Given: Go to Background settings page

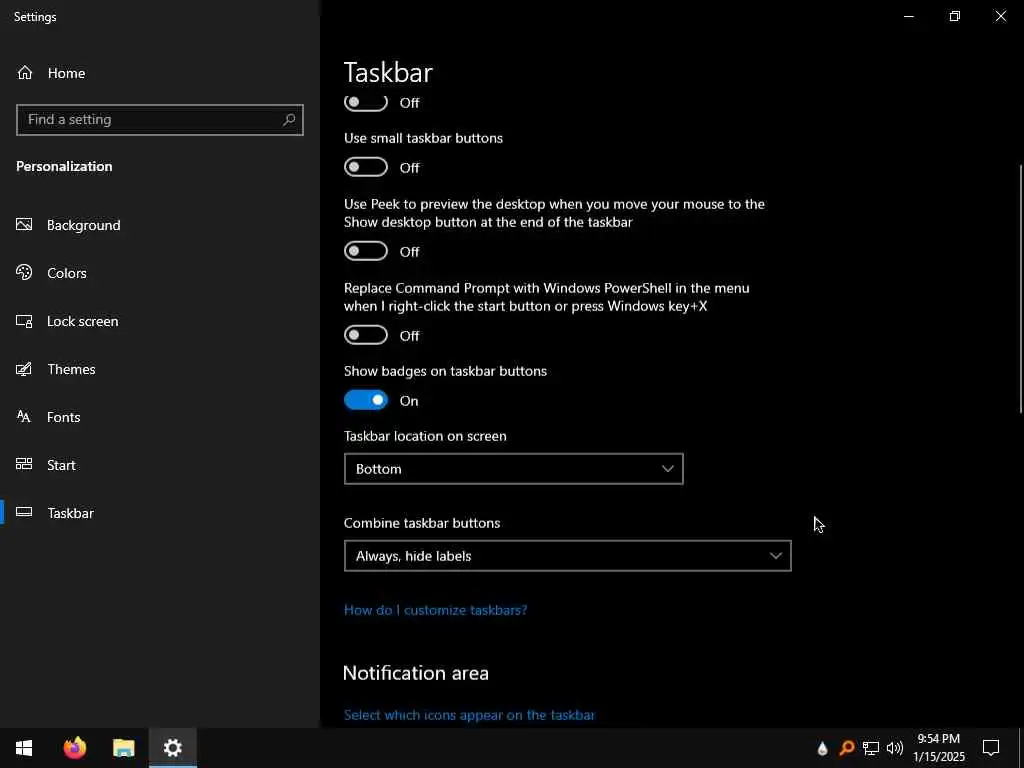Looking at the screenshot, I should coord(159,225).
